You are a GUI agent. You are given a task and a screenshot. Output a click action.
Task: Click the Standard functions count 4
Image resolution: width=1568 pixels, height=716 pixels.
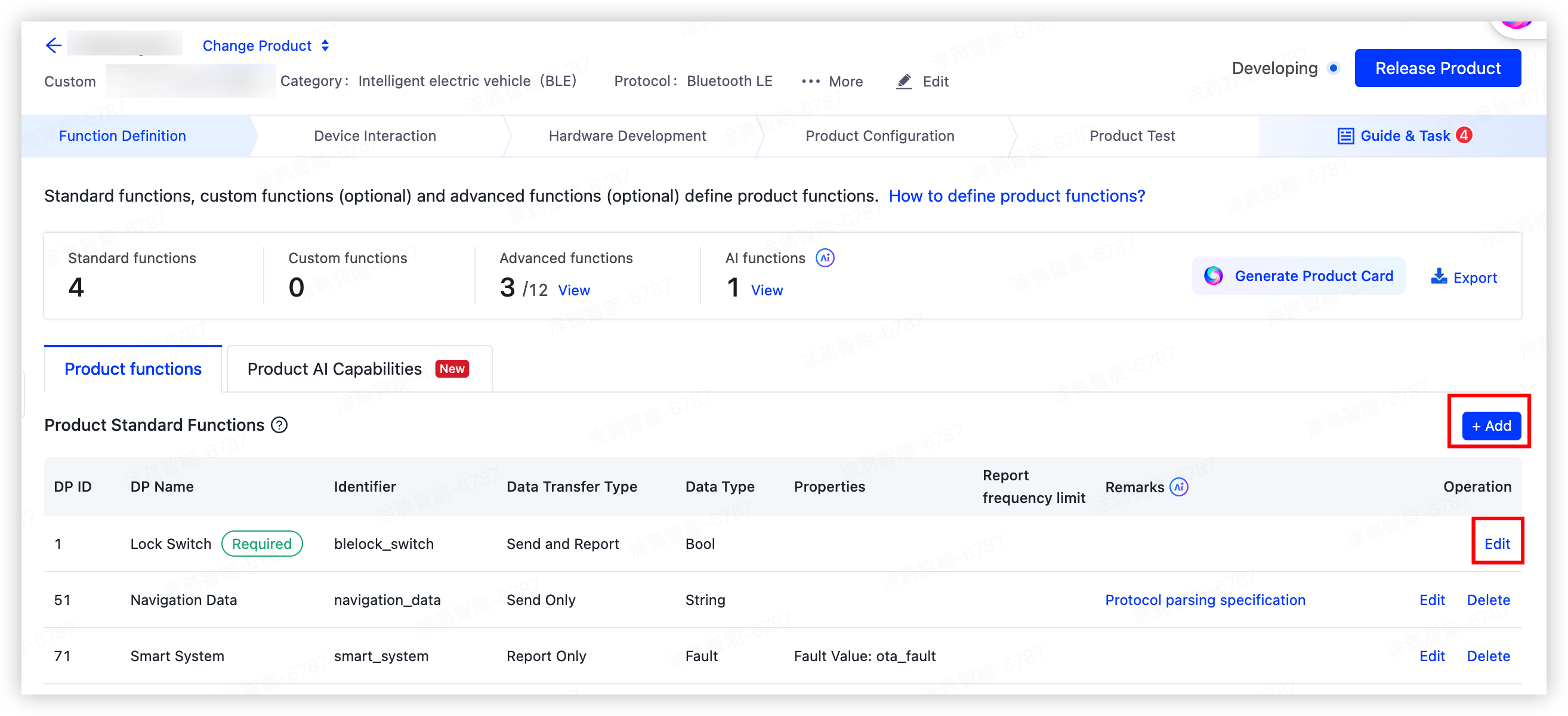point(76,288)
